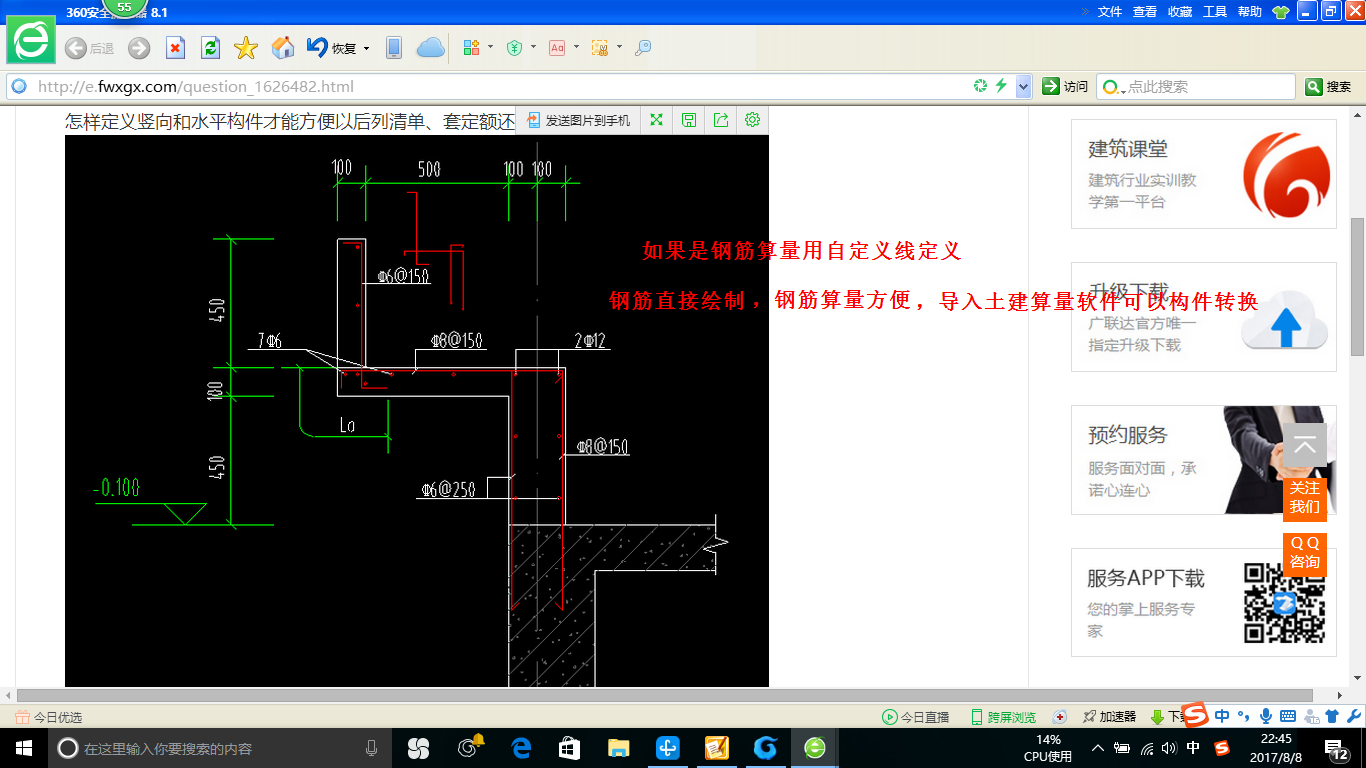Click the green shirt skin icon
1366x768 pixels.
(1281, 11)
